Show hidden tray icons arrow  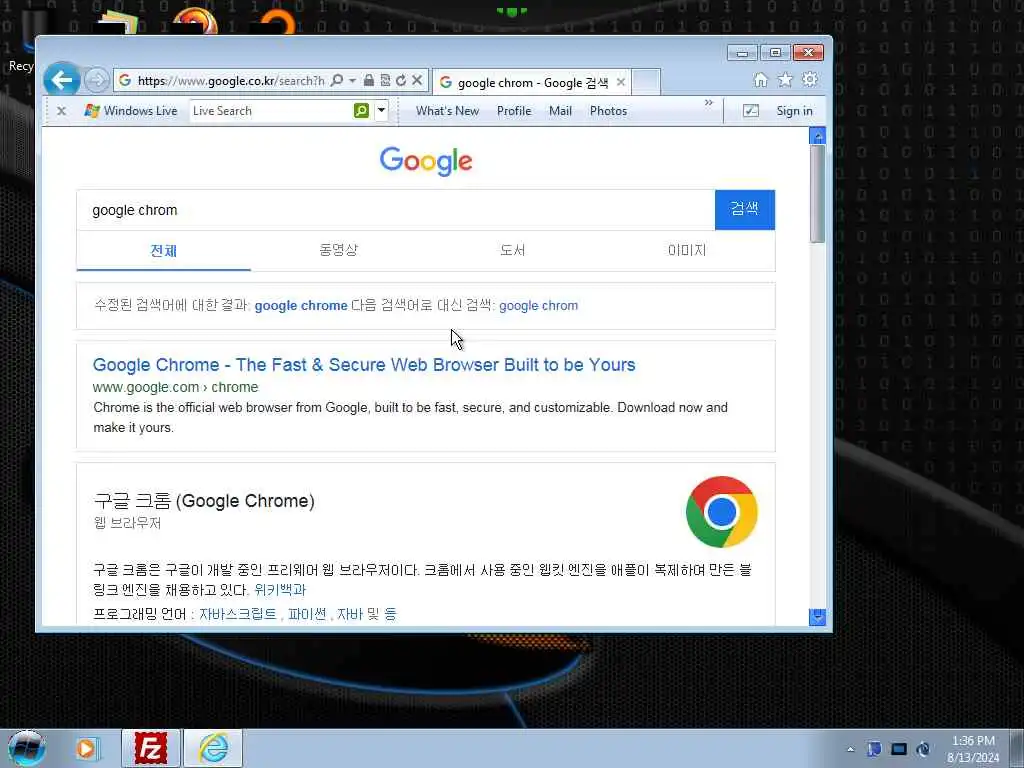(850, 750)
